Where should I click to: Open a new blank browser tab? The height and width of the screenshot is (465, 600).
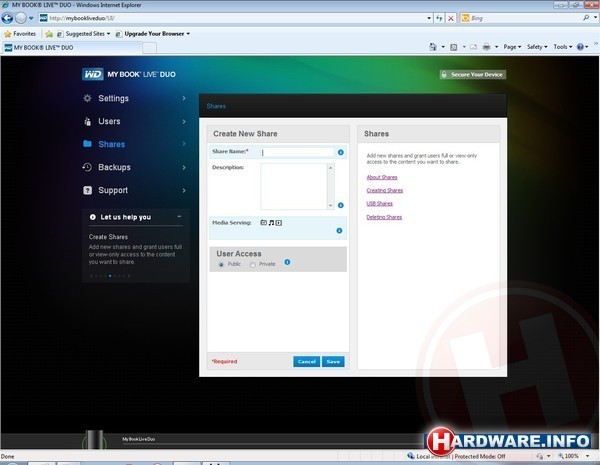[x=150, y=48]
